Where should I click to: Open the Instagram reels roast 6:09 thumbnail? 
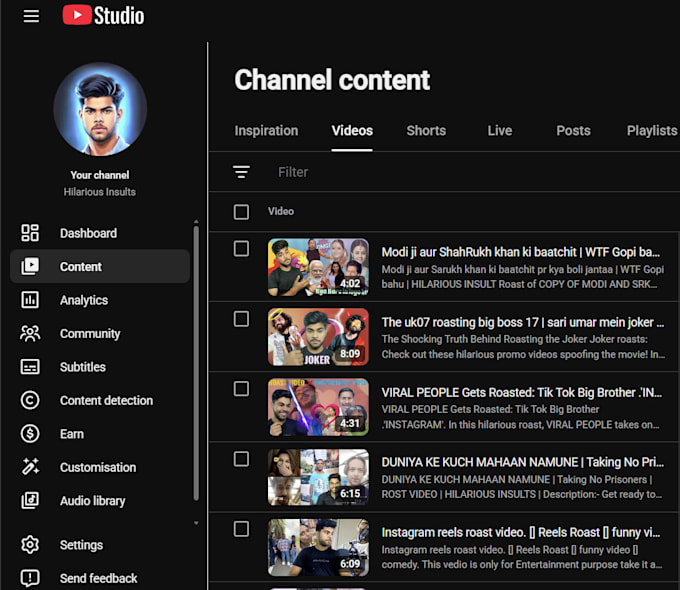[x=318, y=547]
